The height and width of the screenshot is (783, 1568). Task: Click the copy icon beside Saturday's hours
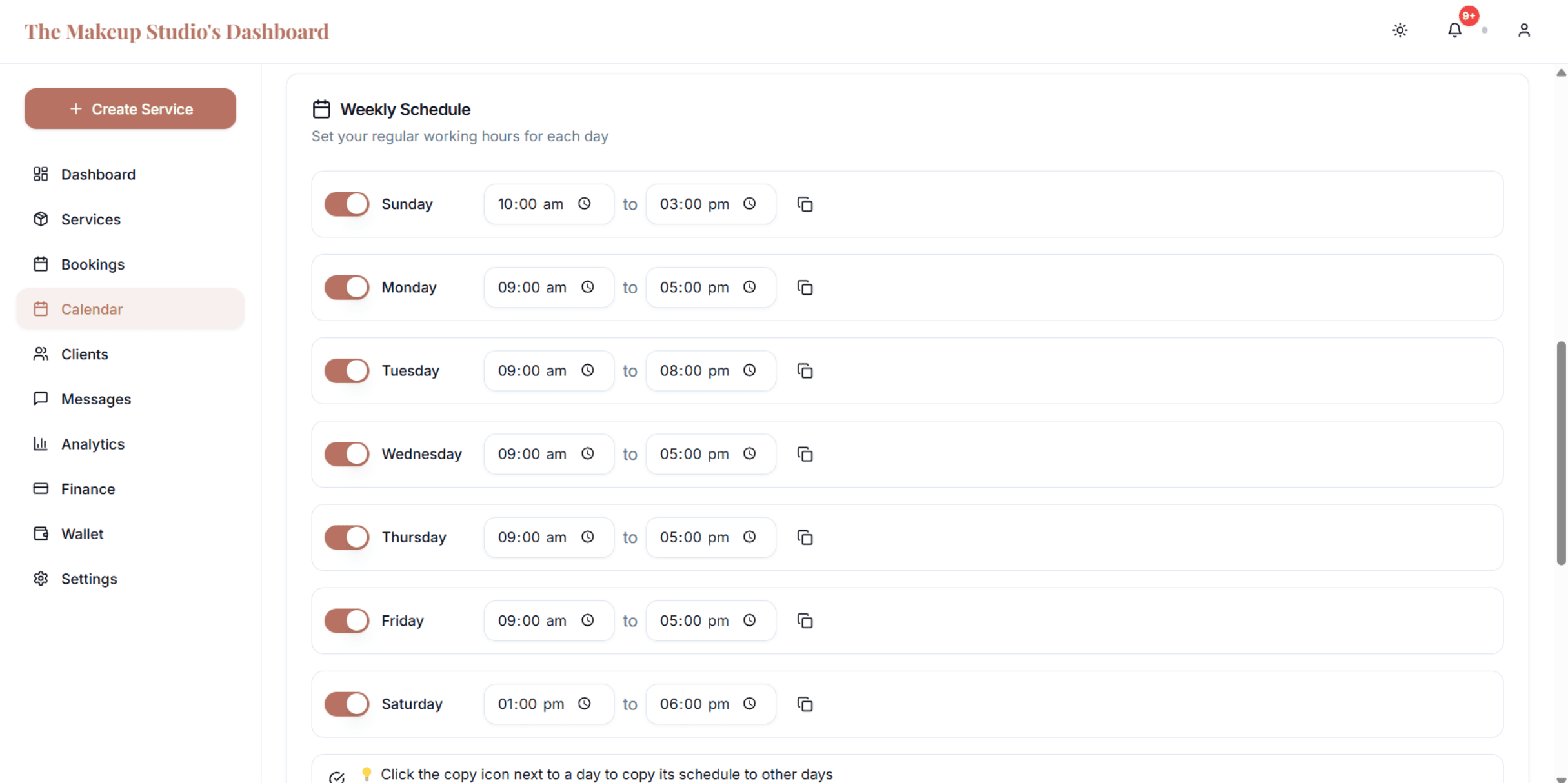(805, 704)
